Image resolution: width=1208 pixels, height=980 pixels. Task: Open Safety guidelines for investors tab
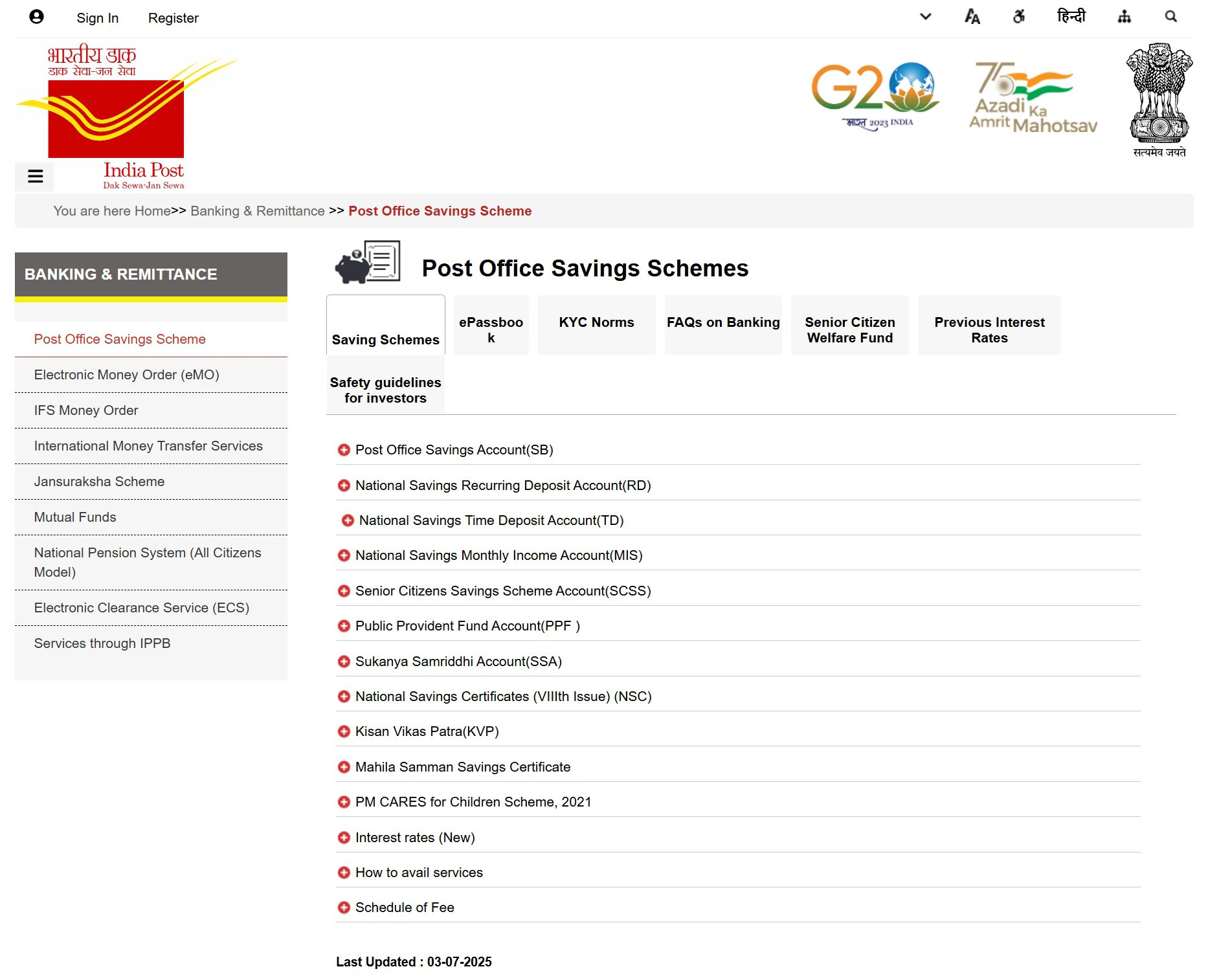click(x=386, y=386)
